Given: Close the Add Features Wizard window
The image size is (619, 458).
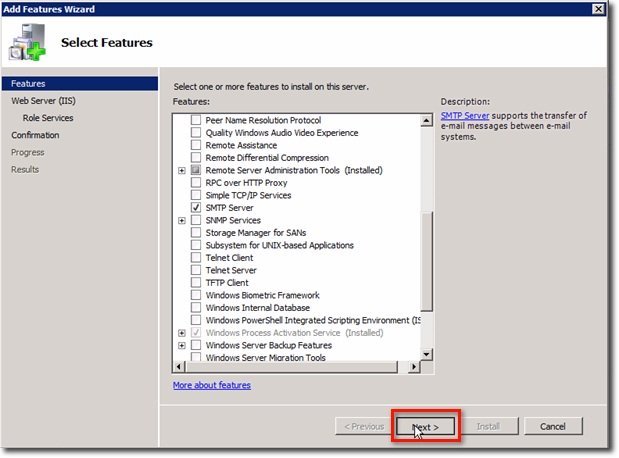Looking at the screenshot, I should click(x=598, y=9).
